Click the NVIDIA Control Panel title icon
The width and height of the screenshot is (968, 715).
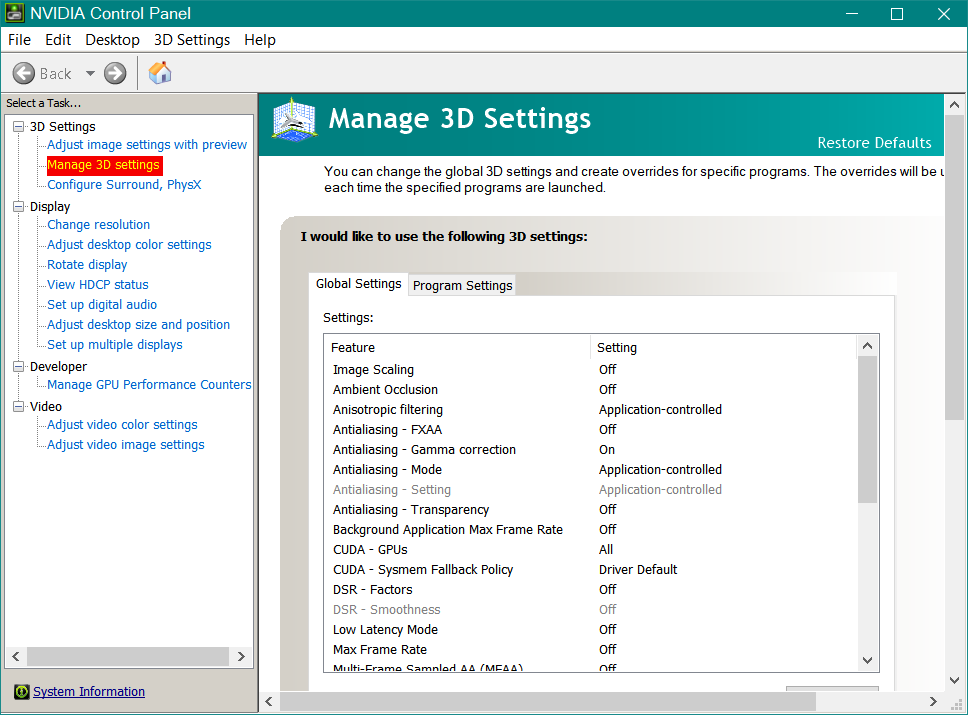pyautogui.click(x=15, y=14)
